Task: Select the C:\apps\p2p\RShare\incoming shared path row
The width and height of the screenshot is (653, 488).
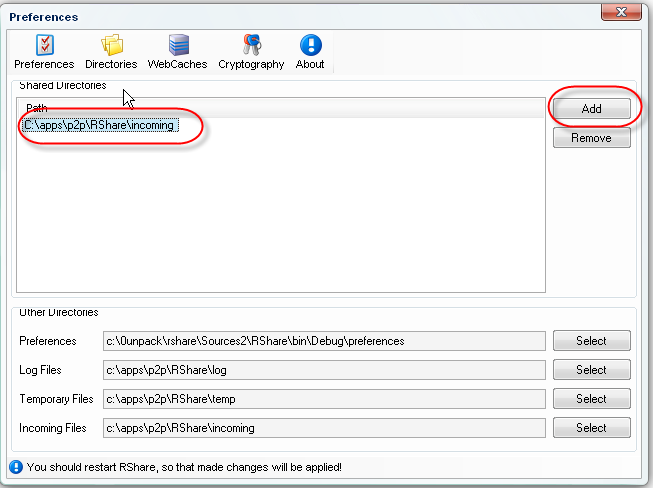Action: (x=100, y=125)
